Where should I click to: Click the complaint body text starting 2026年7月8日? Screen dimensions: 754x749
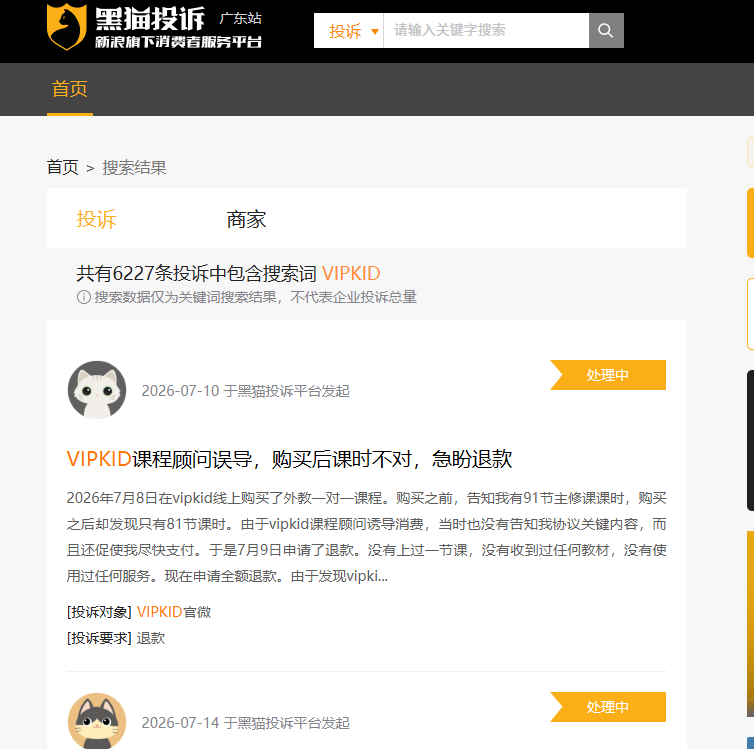[366, 537]
